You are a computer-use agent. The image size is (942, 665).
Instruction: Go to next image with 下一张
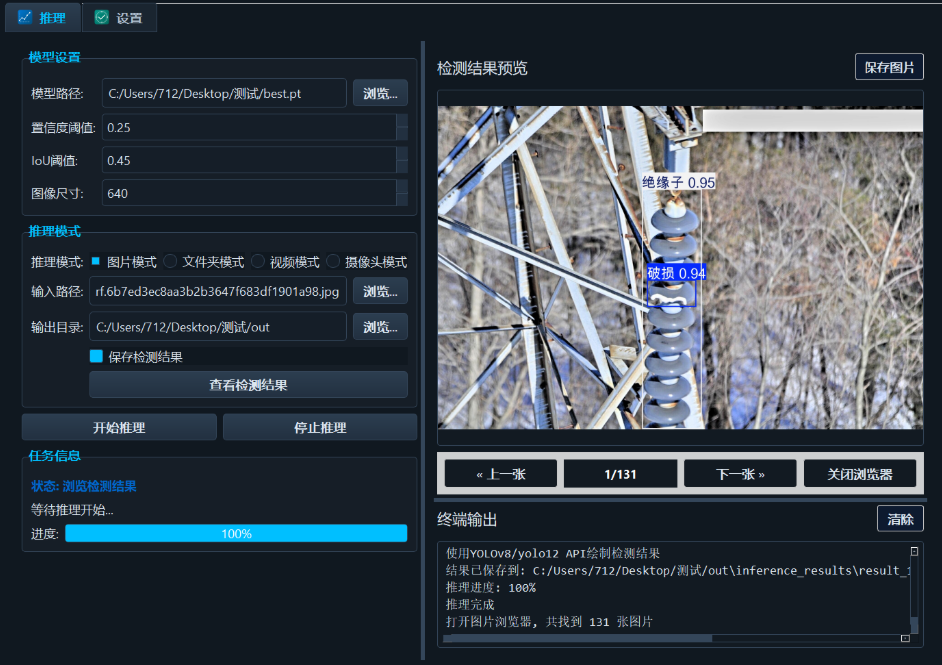(739, 473)
